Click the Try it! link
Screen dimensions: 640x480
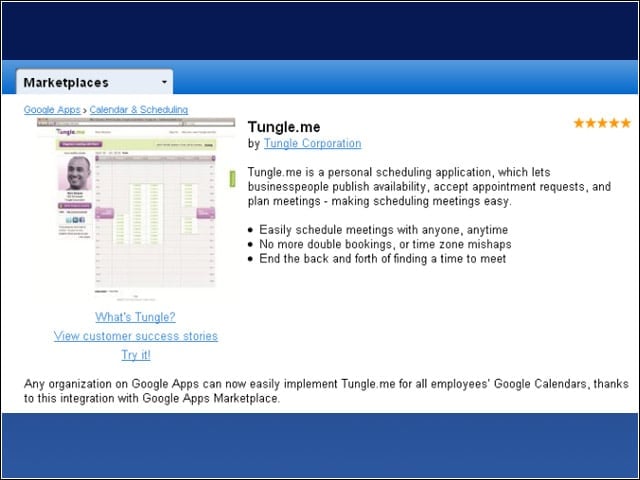(136, 355)
